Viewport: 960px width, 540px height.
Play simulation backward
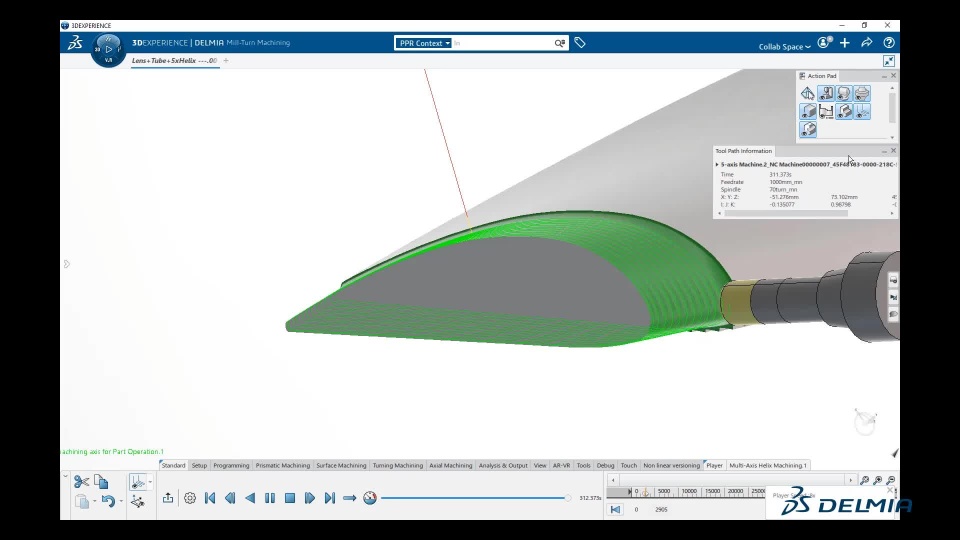250,498
